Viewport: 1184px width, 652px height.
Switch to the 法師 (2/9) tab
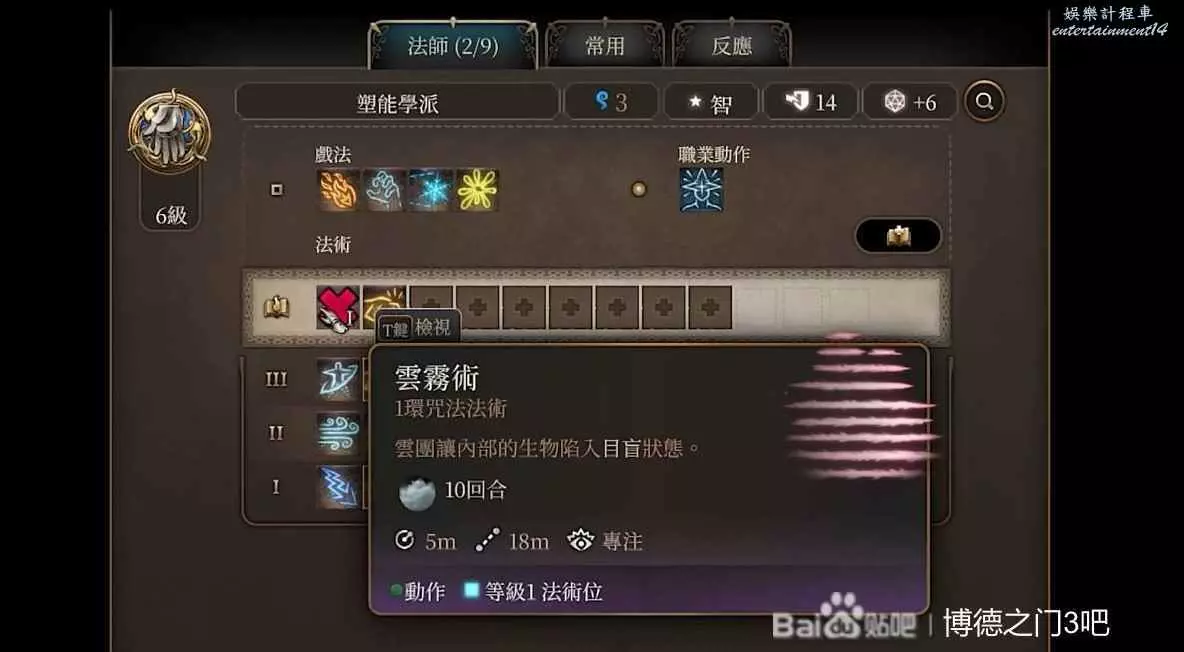pos(453,46)
